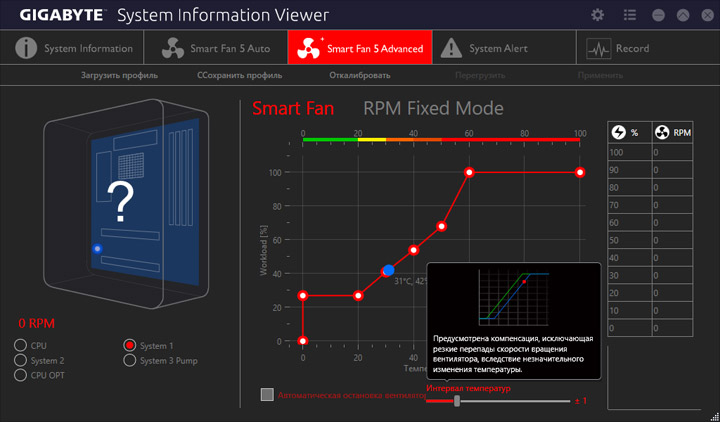The height and width of the screenshot is (422, 720).
Task: Click ССохранить профиль
Action: pos(240,75)
